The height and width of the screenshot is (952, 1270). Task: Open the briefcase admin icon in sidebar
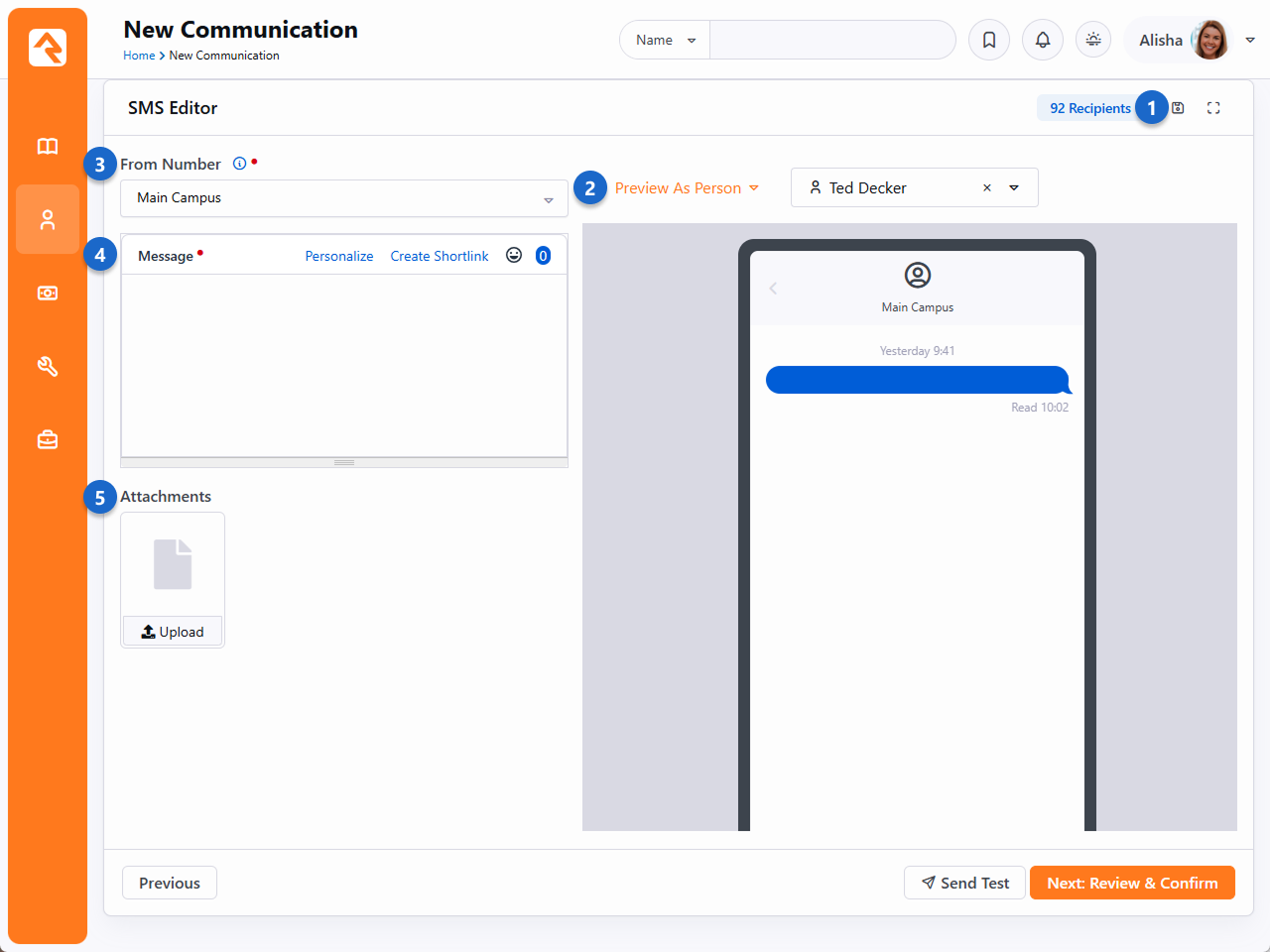click(48, 439)
